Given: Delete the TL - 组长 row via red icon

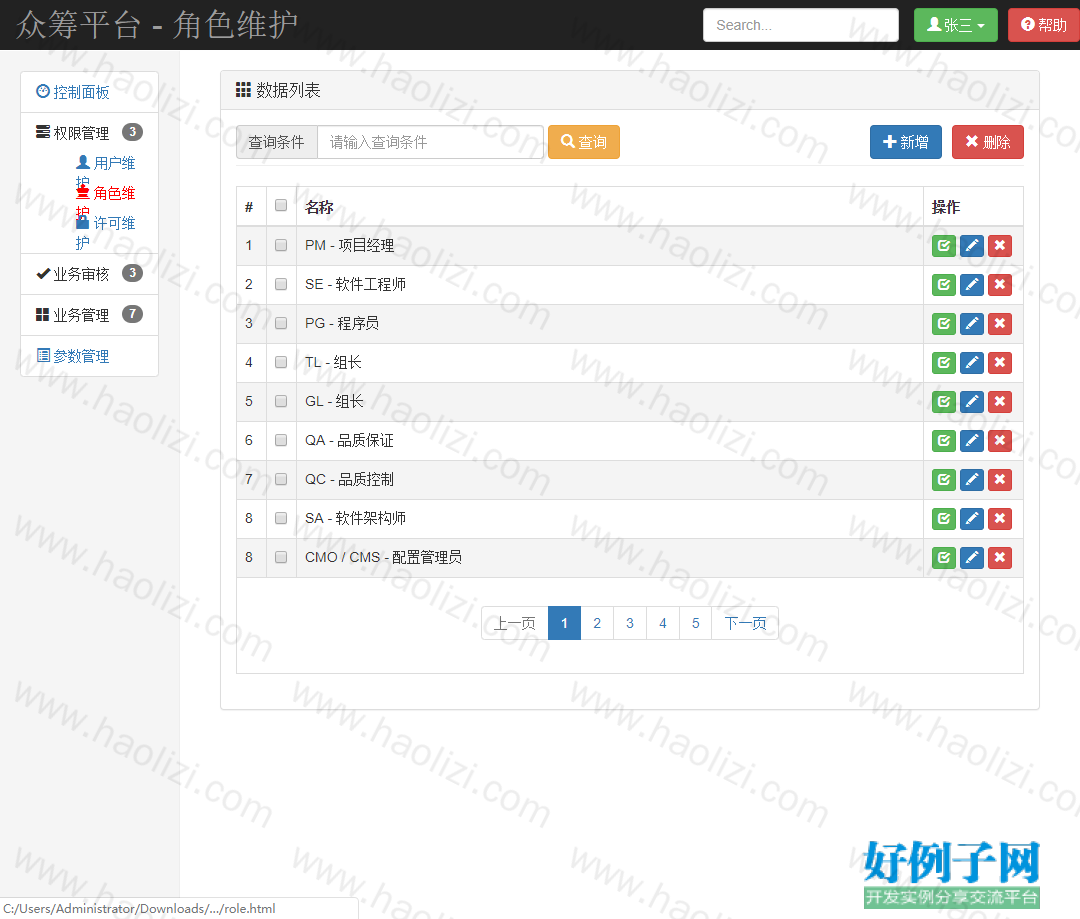Looking at the screenshot, I should [1000, 362].
